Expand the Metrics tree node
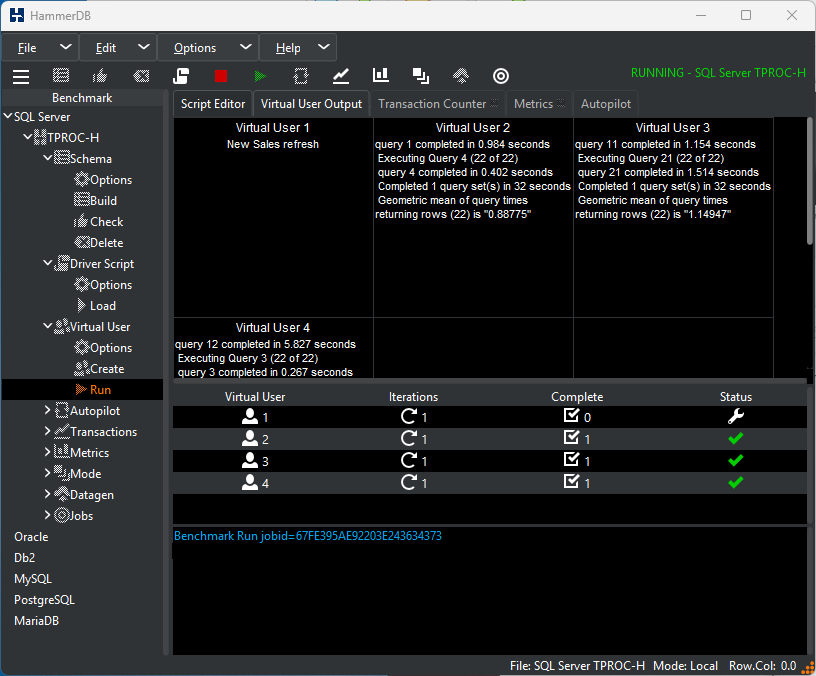The height and width of the screenshot is (676, 816). pos(47,452)
